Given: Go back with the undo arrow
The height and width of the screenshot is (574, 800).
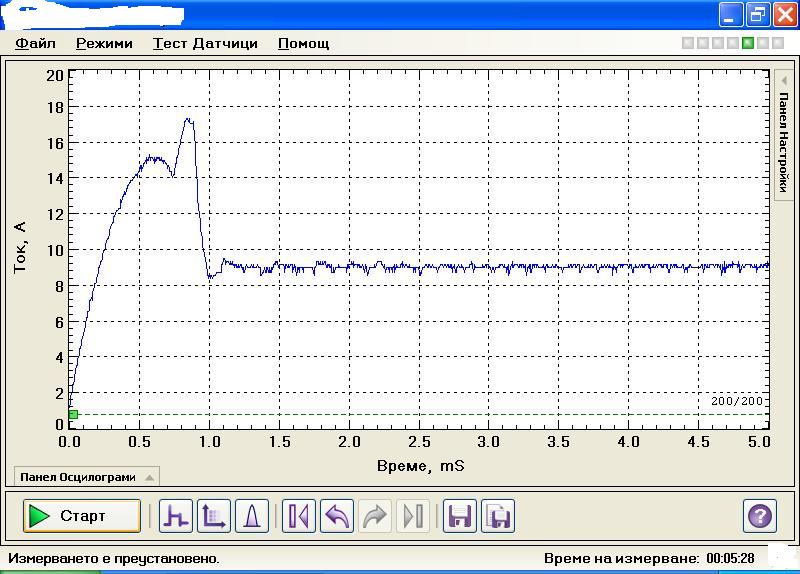Looking at the screenshot, I should pos(337,516).
